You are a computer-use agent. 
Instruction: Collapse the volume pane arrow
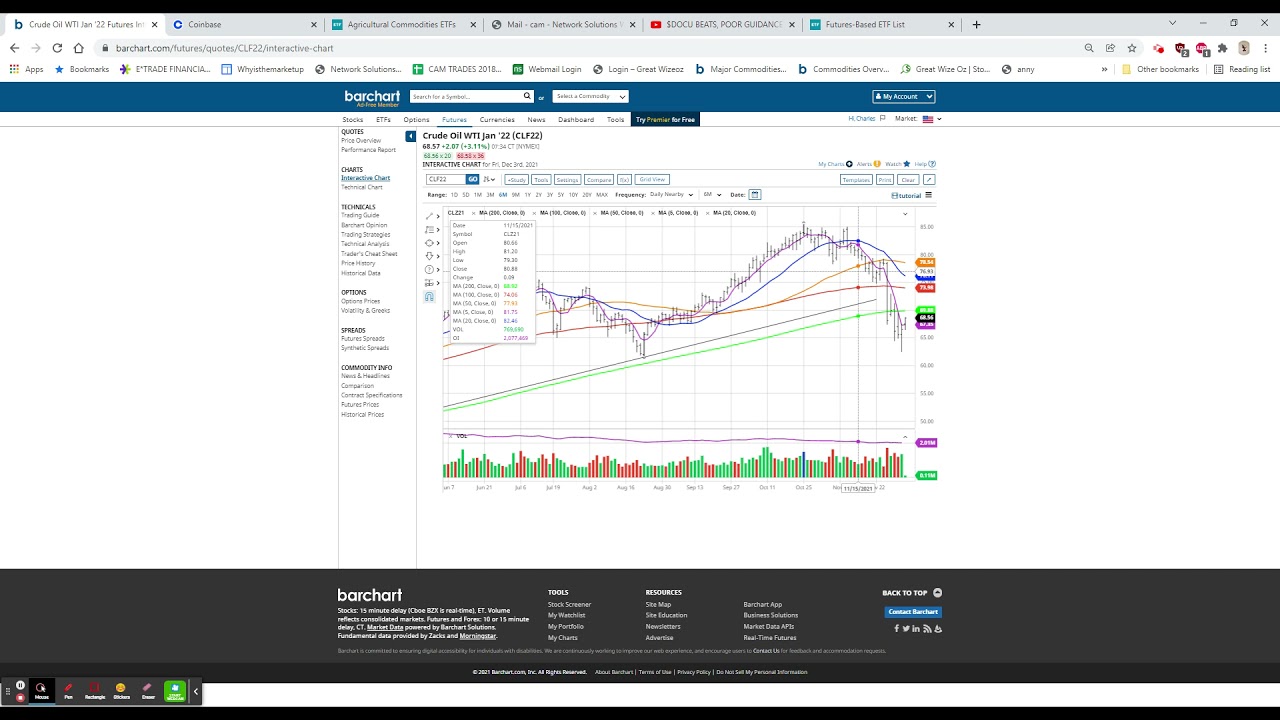pos(905,436)
